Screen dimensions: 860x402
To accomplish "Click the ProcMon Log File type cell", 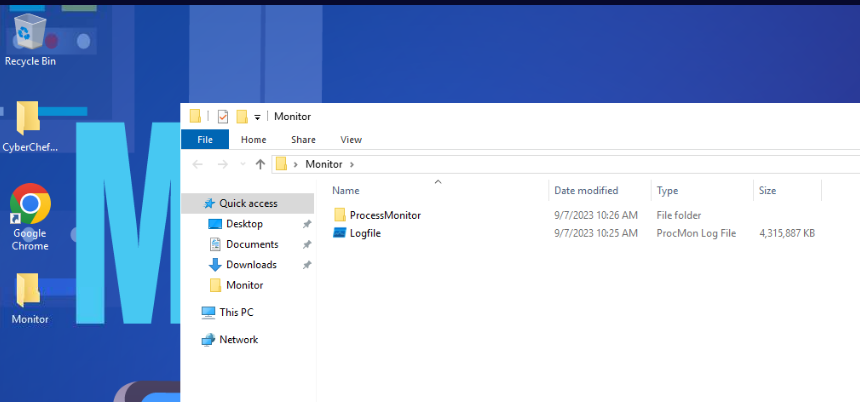I will 696,234.
